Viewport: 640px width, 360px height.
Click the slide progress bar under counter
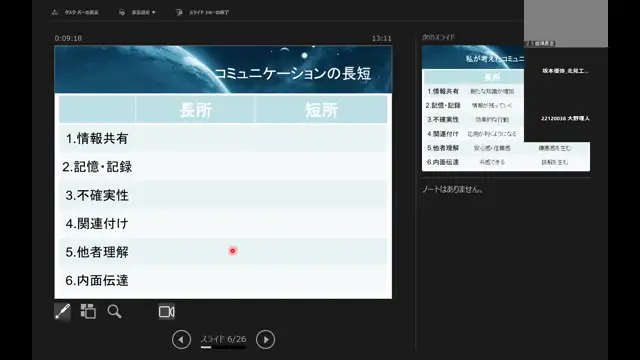pos(223,347)
